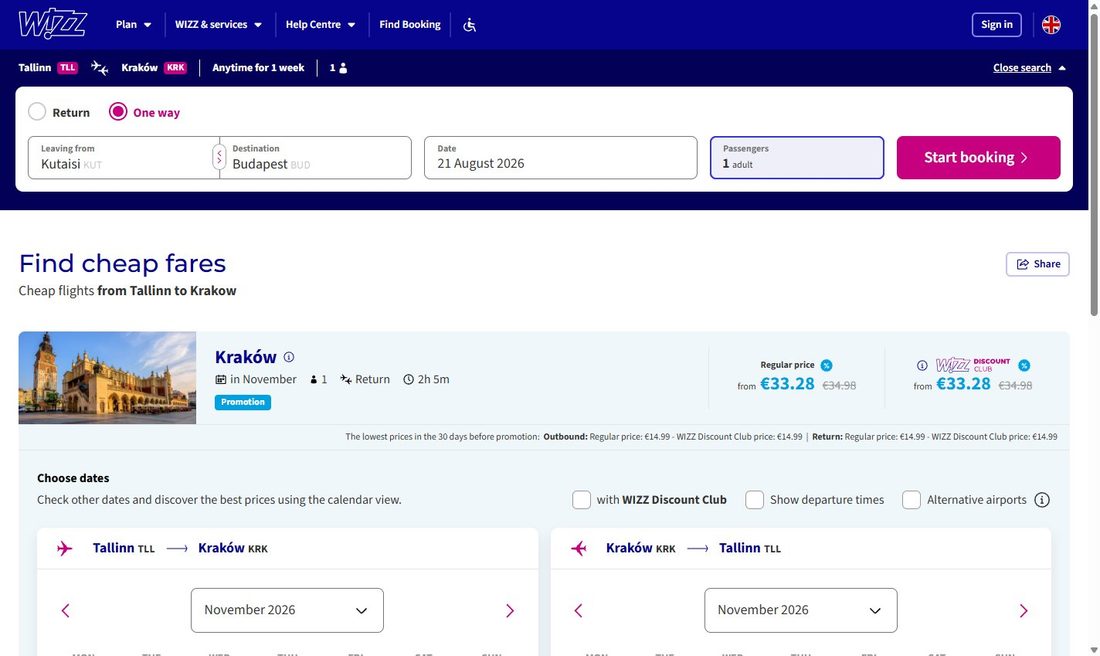Open return November 2026 month dropdown

[x=800, y=610]
